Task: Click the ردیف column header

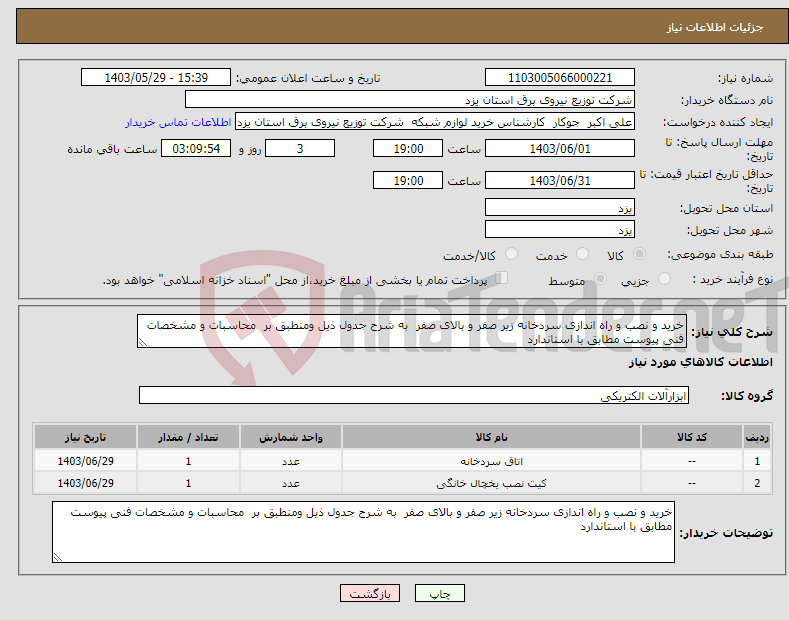Action: (757, 437)
